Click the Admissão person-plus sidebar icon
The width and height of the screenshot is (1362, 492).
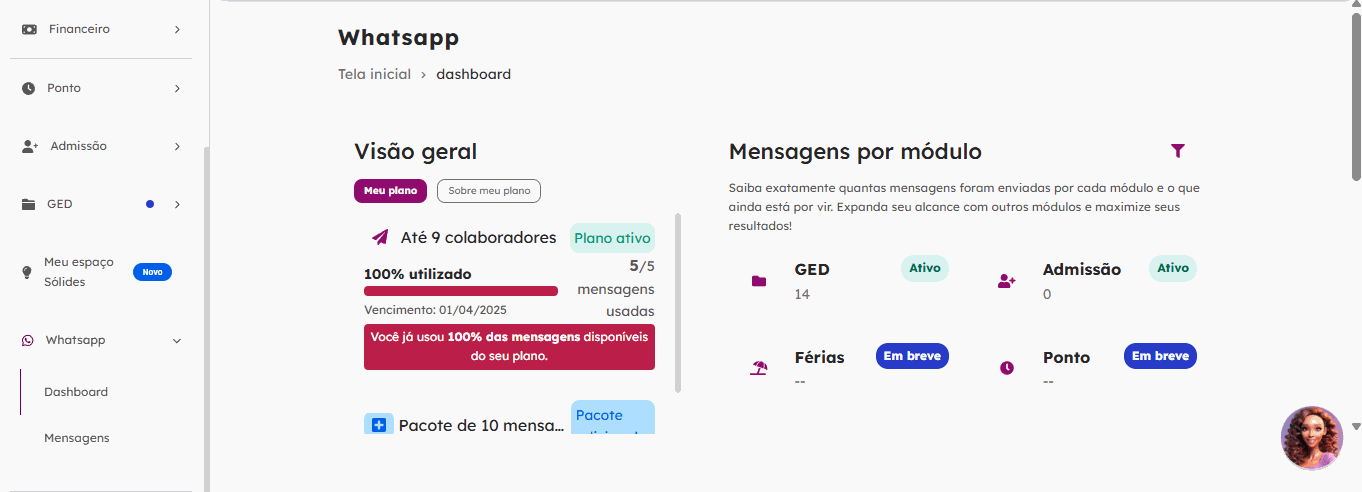click(x=29, y=147)
